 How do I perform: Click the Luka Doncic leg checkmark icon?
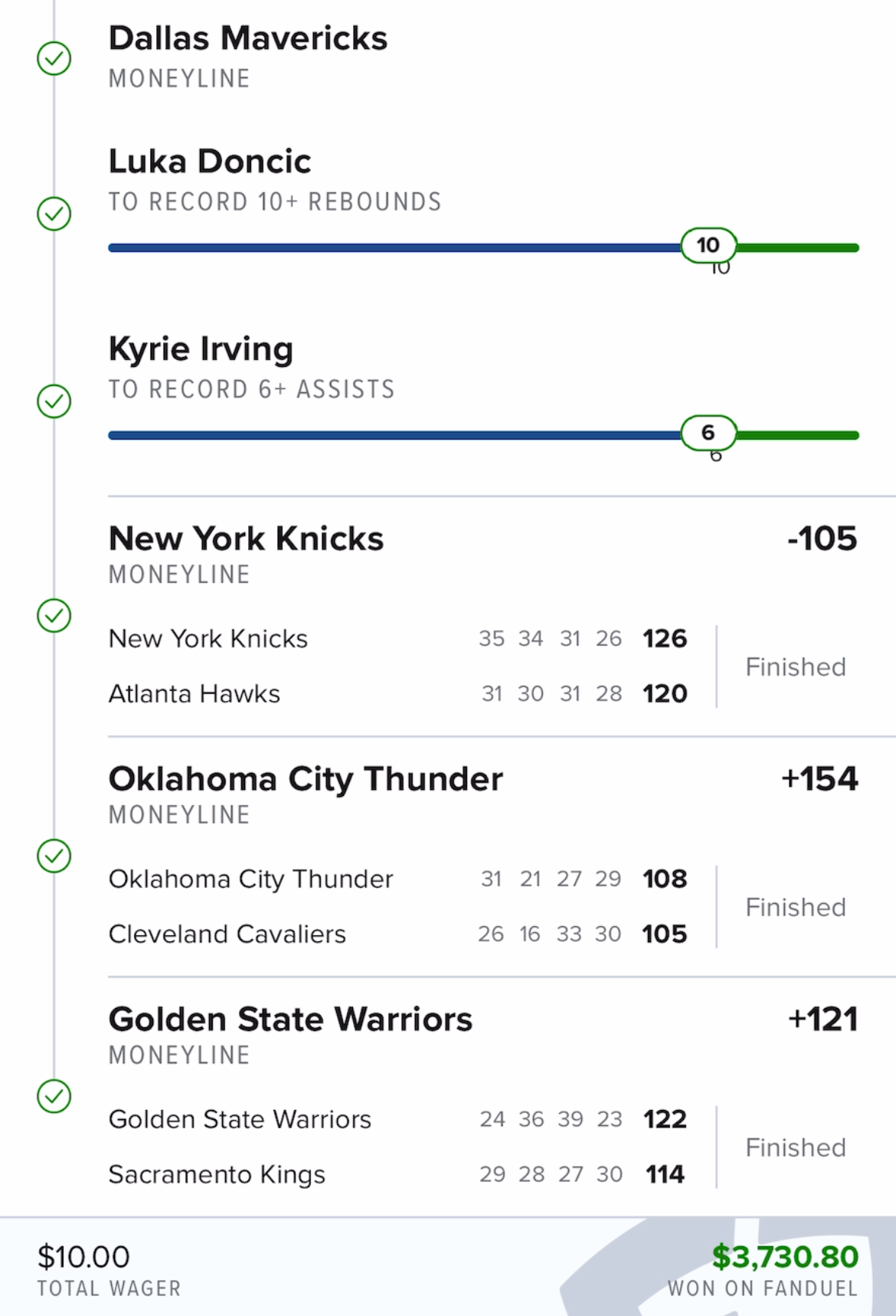coord(54,214)
